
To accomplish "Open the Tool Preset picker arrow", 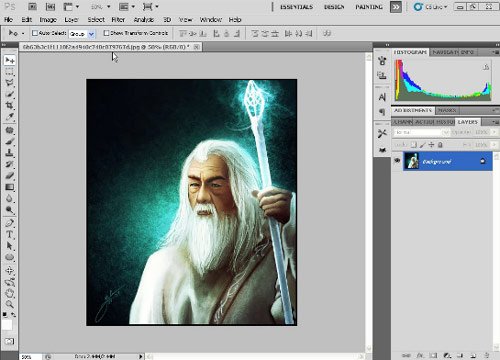I will click(23, 33).
